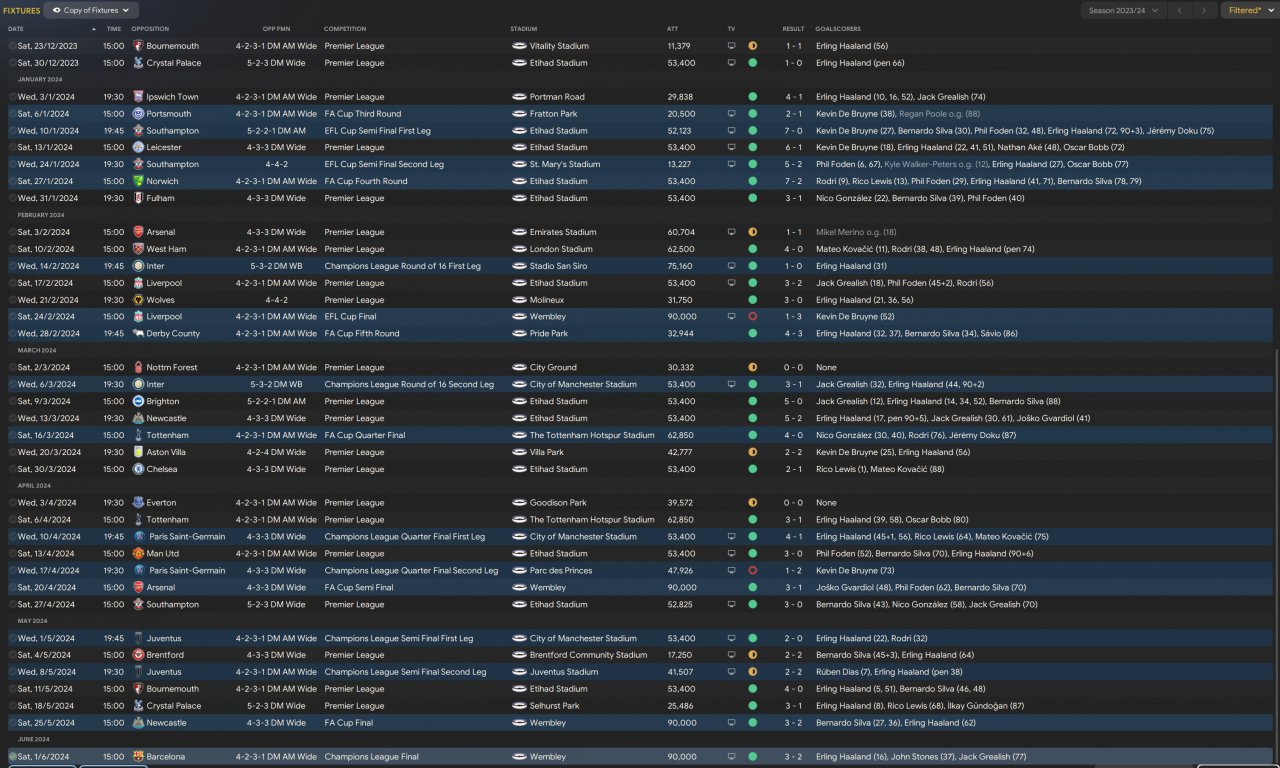Click the stadium icon beside Stadio San Siro
The image size is (1280, 768).
[519, 266]
